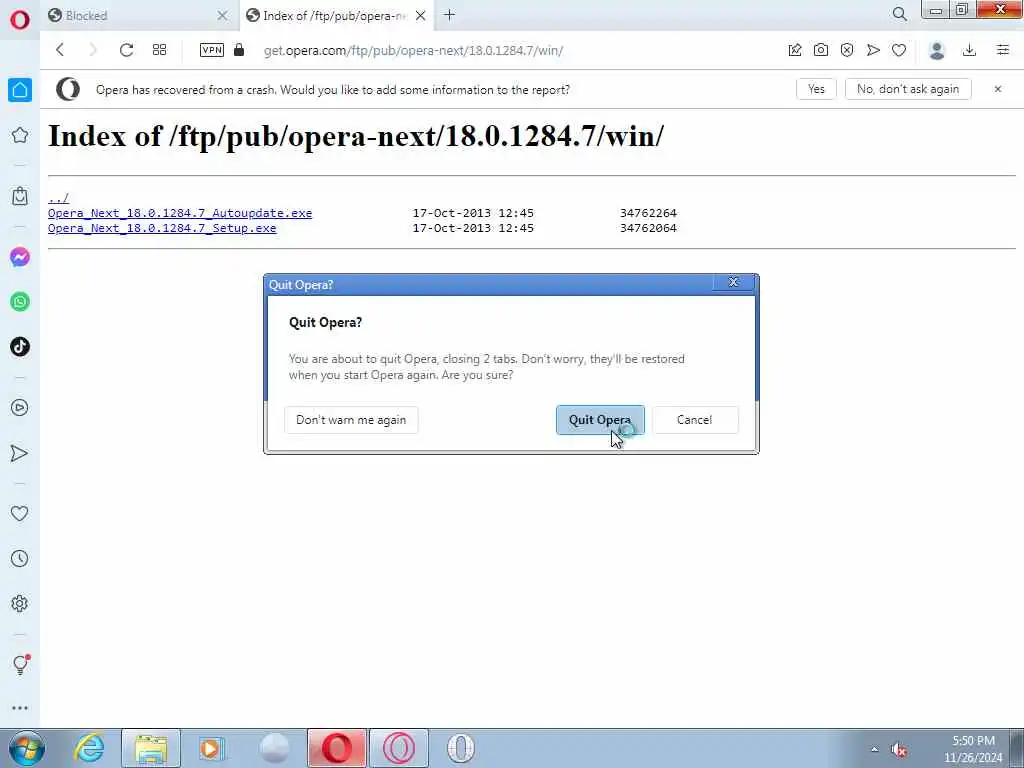
Task: Open Easy Setup sliders icon
Action: [1003, 50]
